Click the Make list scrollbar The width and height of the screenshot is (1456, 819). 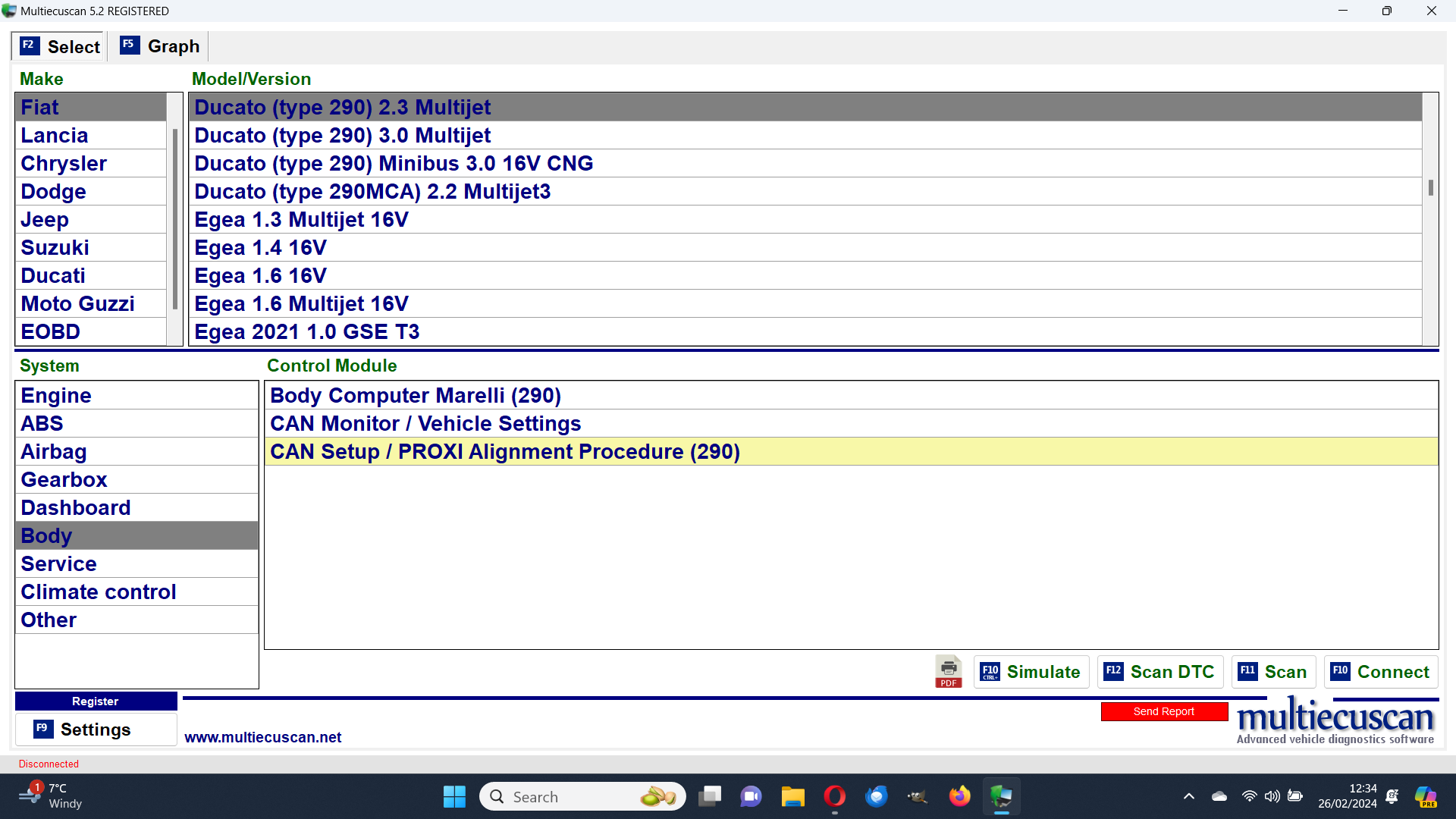(x=175, y=220)
